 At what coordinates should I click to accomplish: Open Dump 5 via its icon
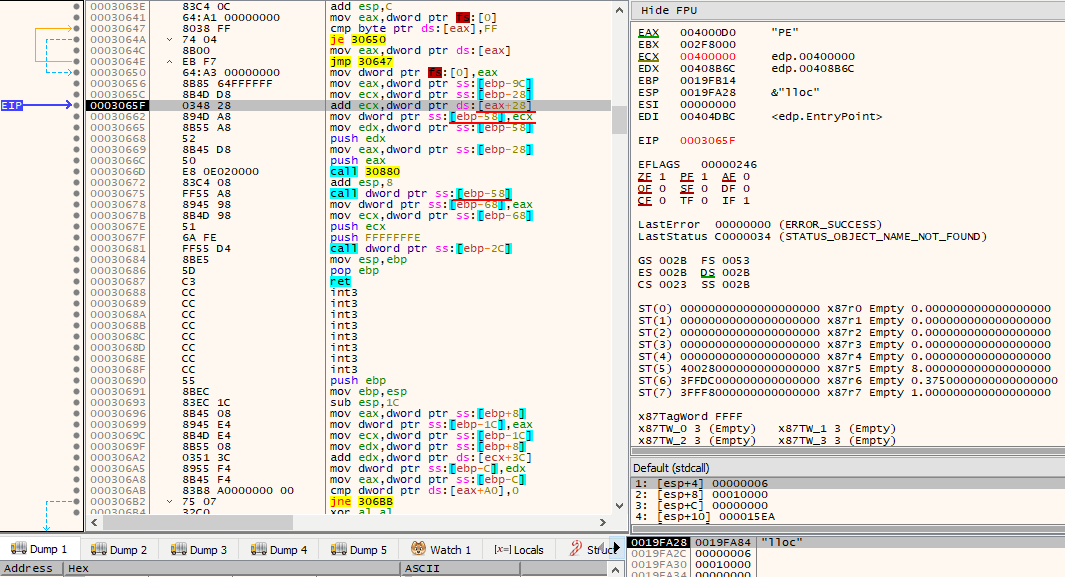point(339,549)
